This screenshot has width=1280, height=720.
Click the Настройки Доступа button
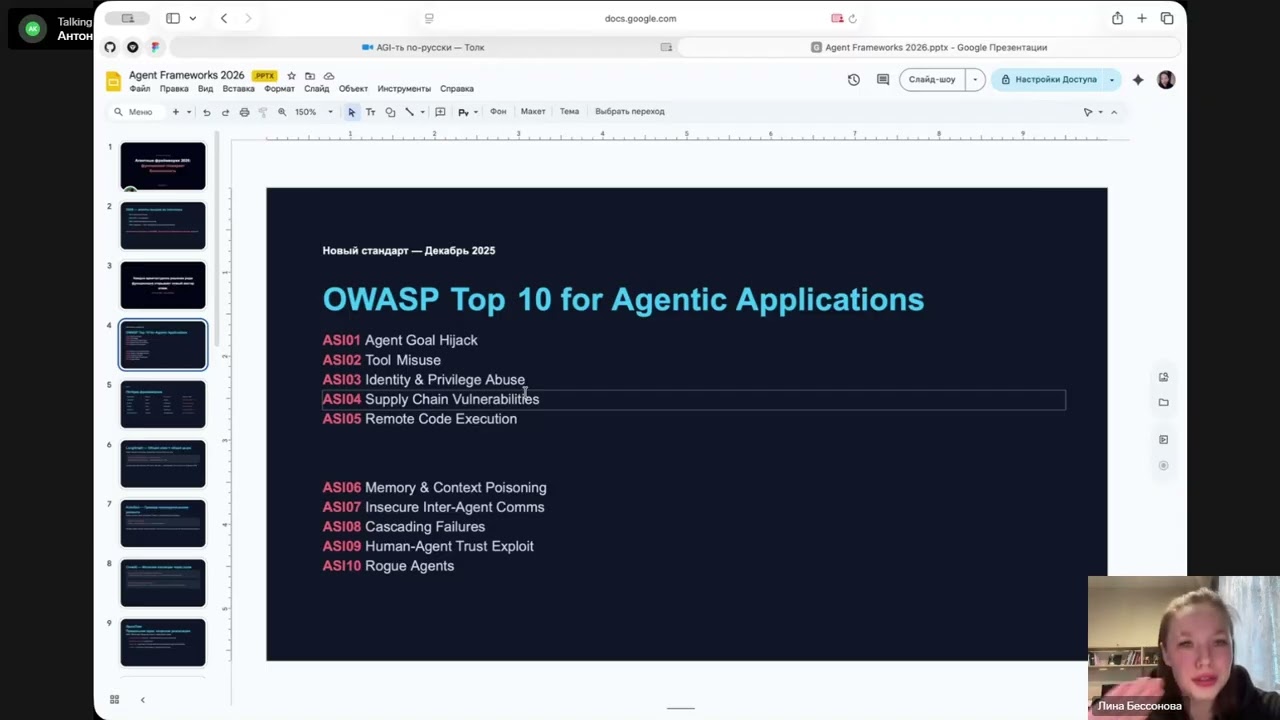1048,80
